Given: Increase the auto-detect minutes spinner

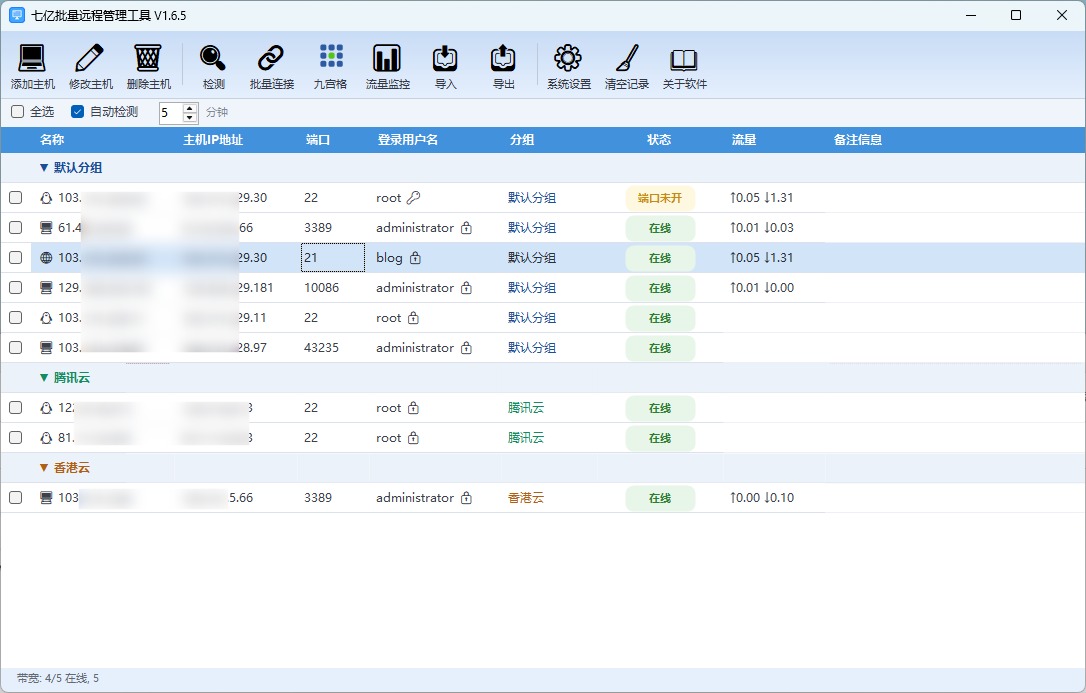Looking at the screenshot, I should pyautogui.click(x=190, y=107).
